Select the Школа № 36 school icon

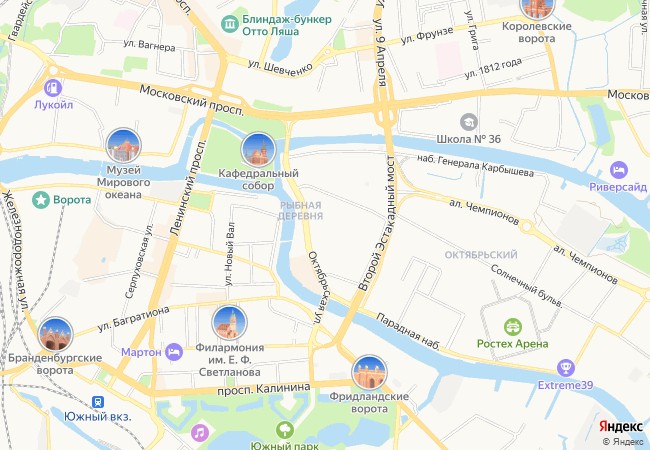pos(468,122)
